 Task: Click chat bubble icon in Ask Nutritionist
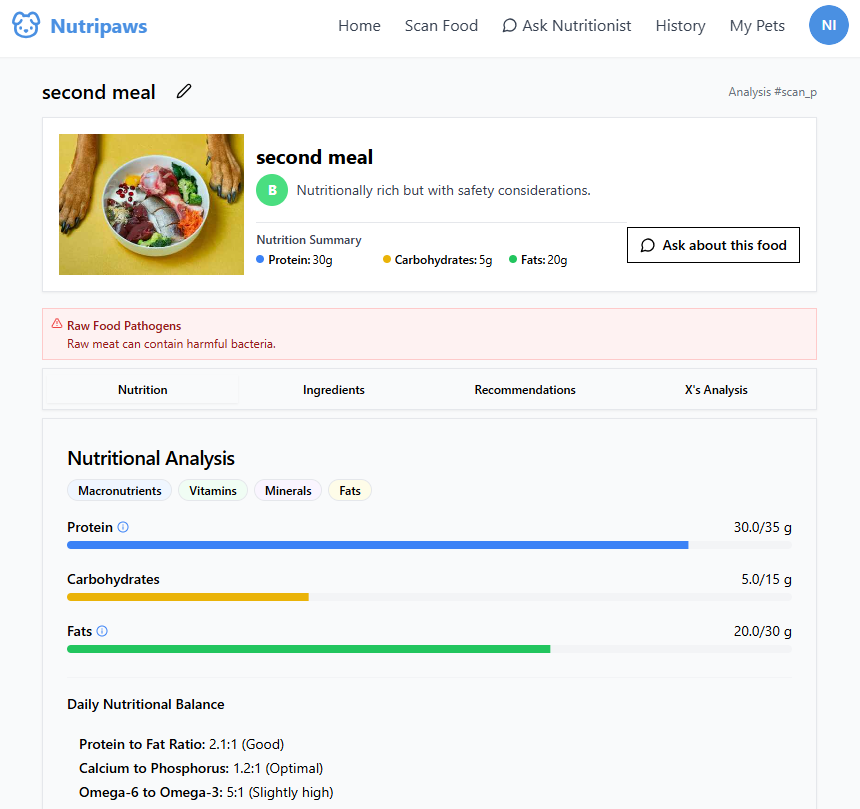pyautogui.click(x=510, y=26)
